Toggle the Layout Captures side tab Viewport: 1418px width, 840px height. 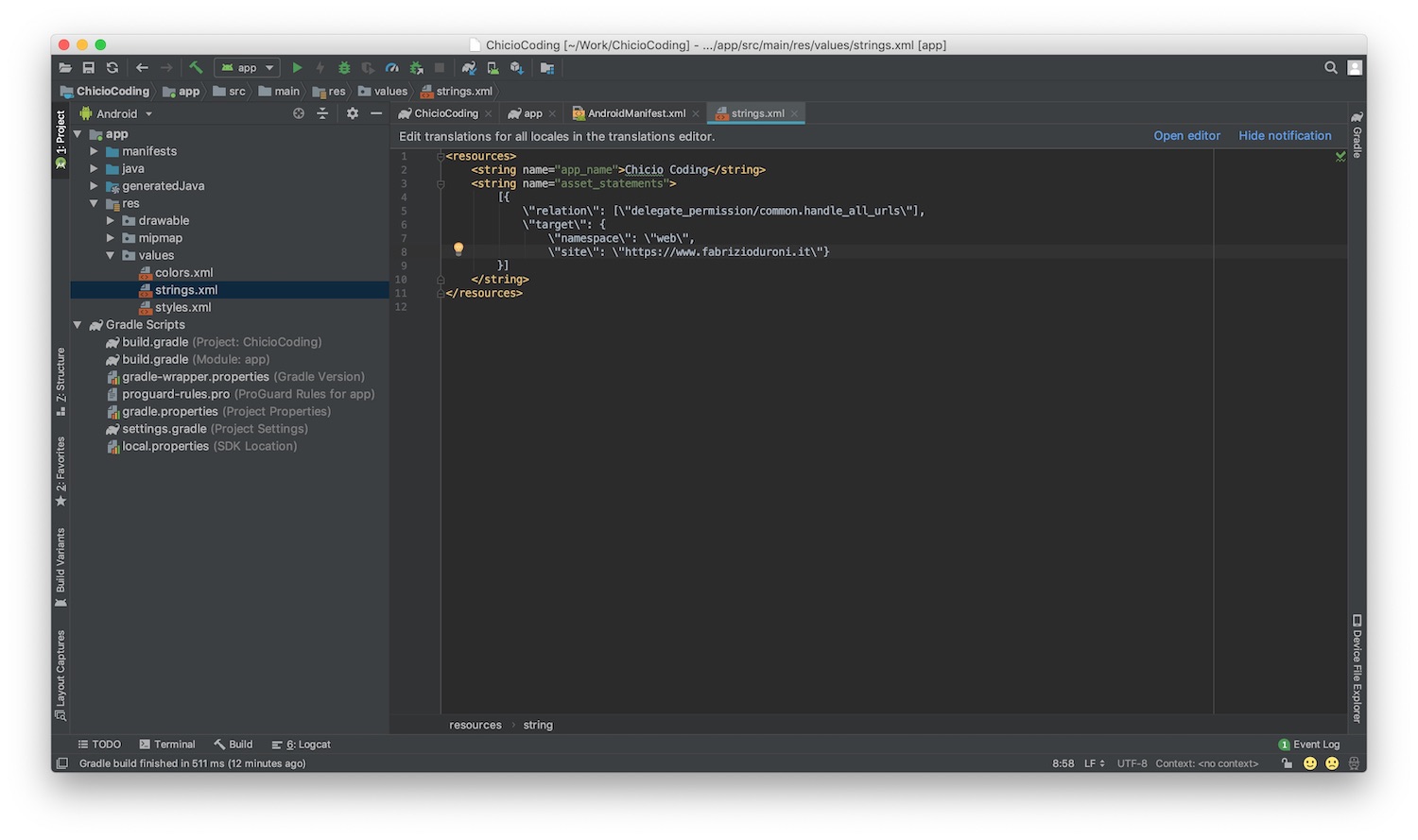click(61, 675)
